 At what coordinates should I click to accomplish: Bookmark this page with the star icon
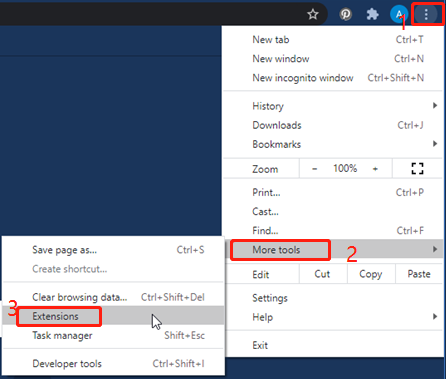[x=313, y=14]
